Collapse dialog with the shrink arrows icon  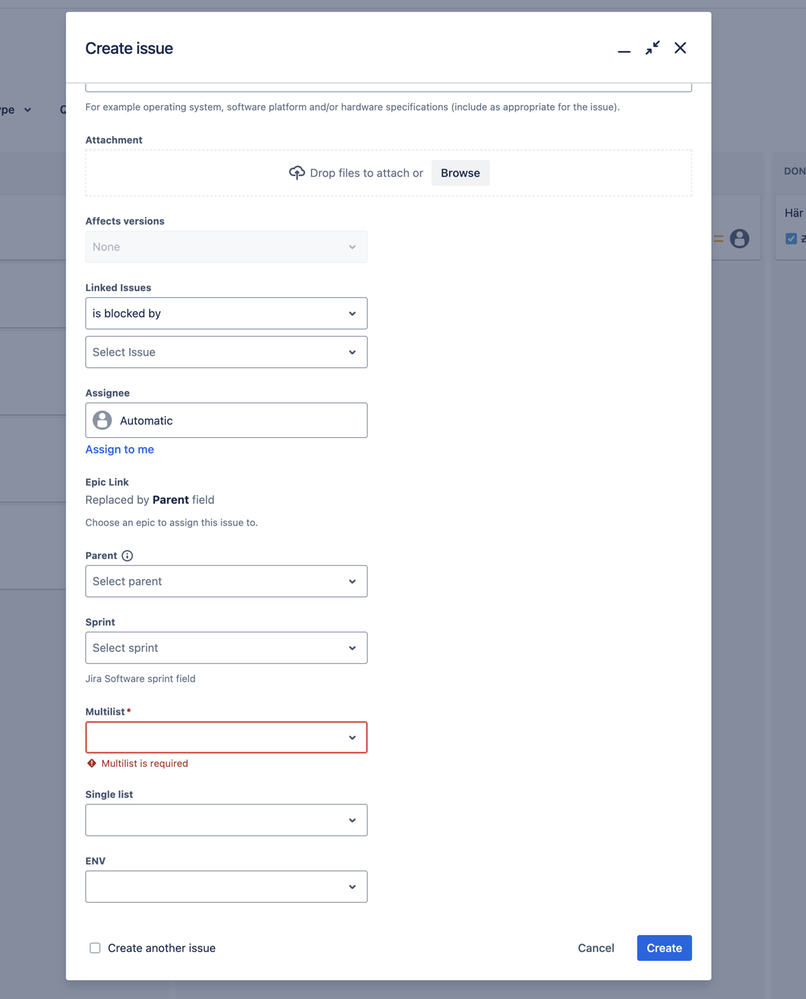652,48
